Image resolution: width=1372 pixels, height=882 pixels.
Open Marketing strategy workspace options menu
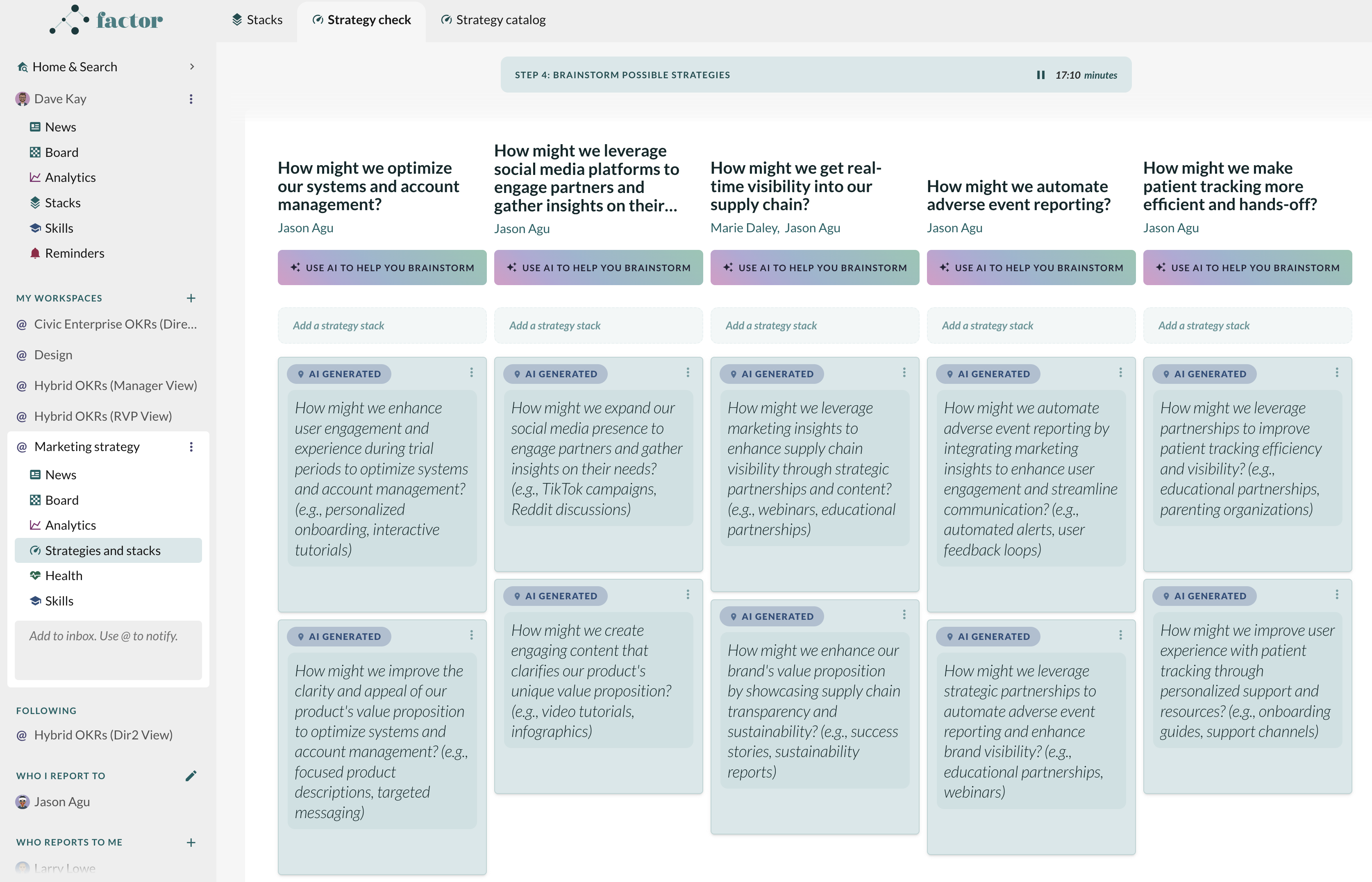[191, 447]
